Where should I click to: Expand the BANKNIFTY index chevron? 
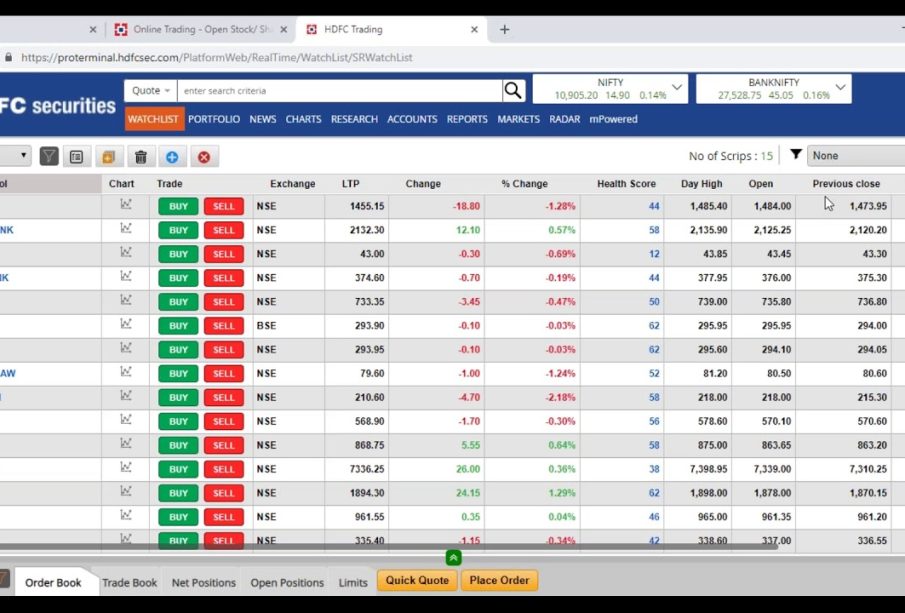[840, 88]
